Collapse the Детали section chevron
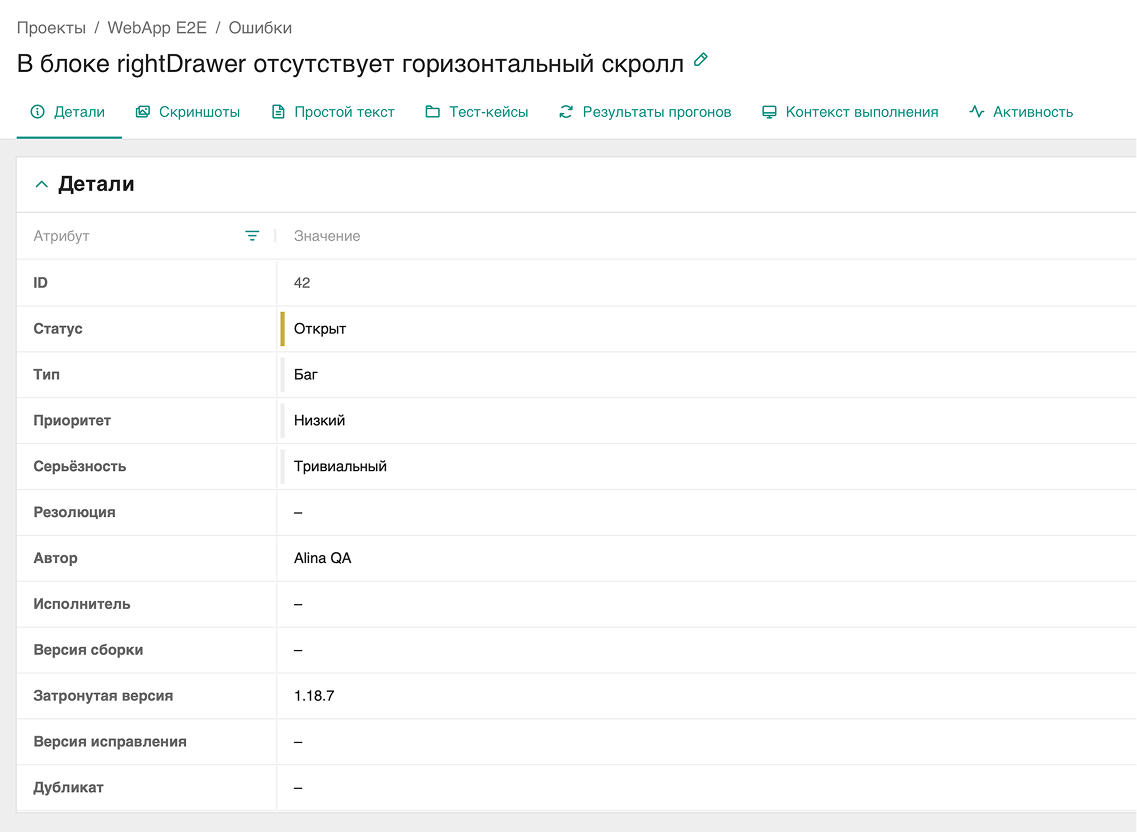 point(42,184)
